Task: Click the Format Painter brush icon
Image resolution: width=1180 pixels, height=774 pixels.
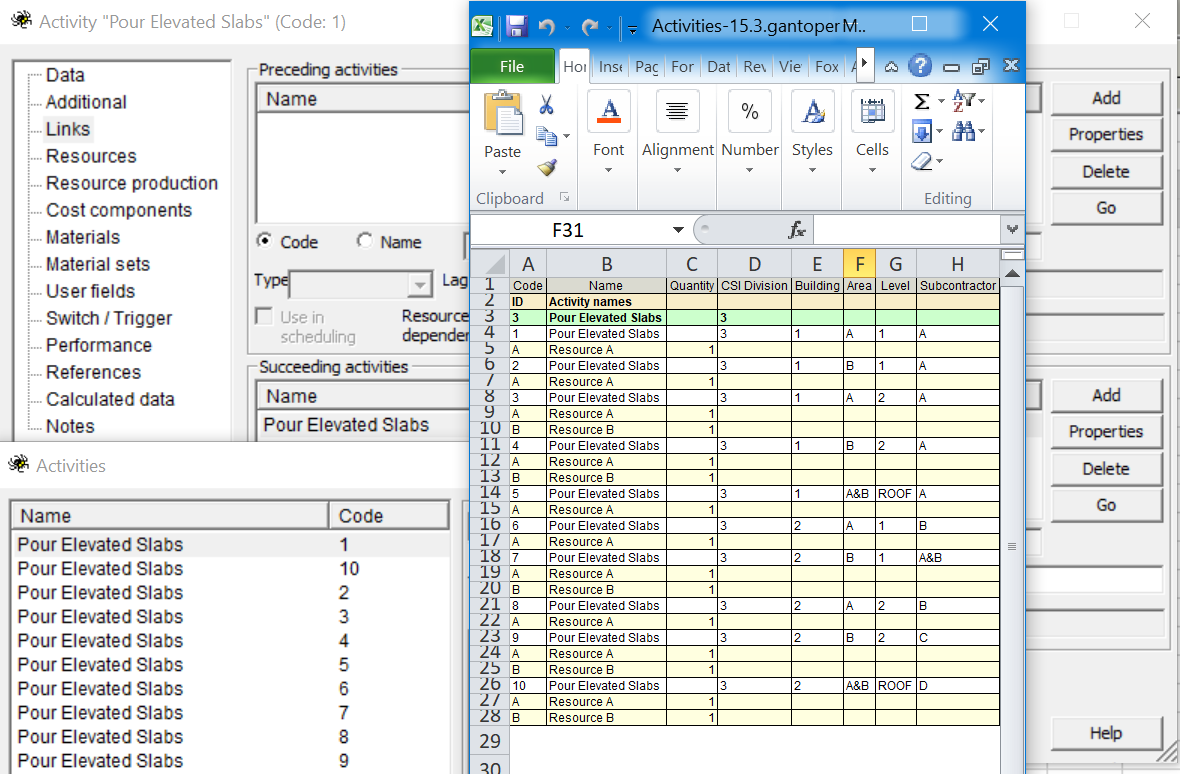Action: tap(547, 167)
